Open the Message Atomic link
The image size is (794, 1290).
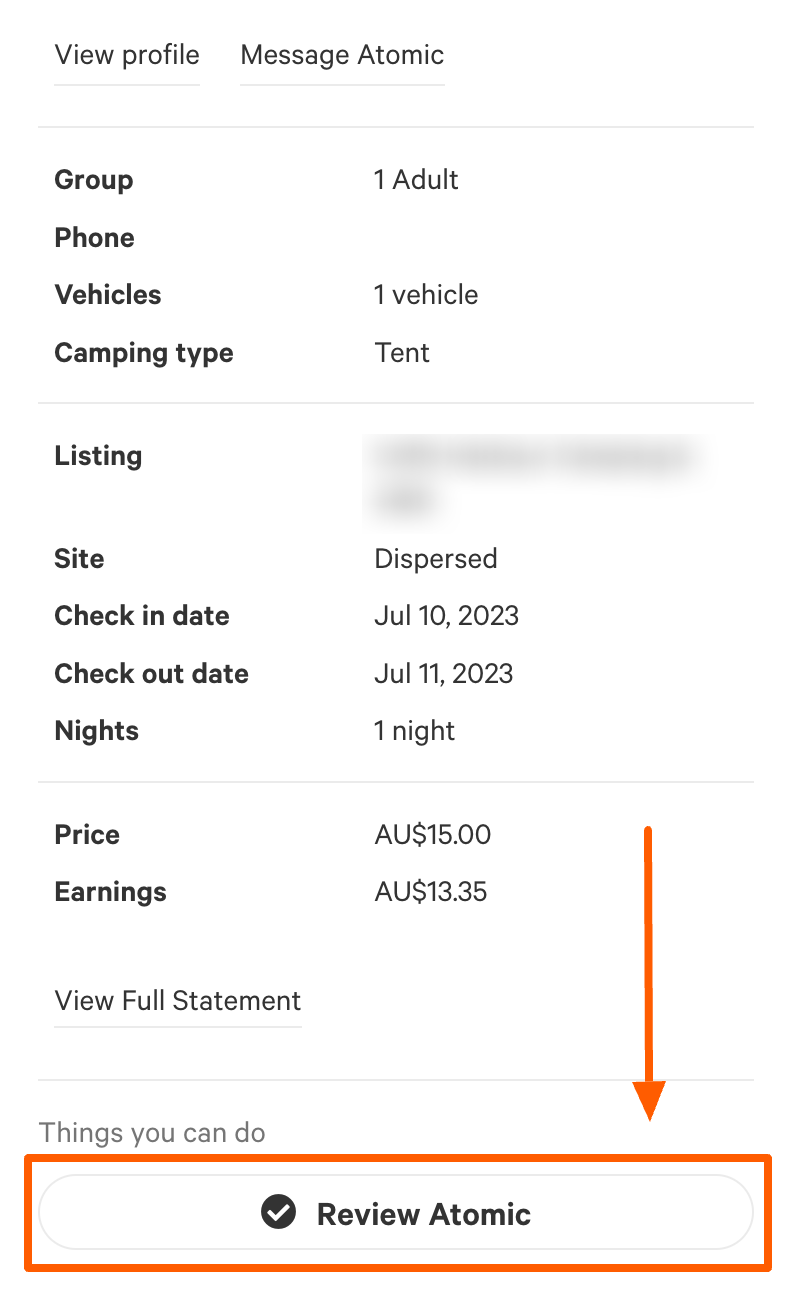point(342,54)
